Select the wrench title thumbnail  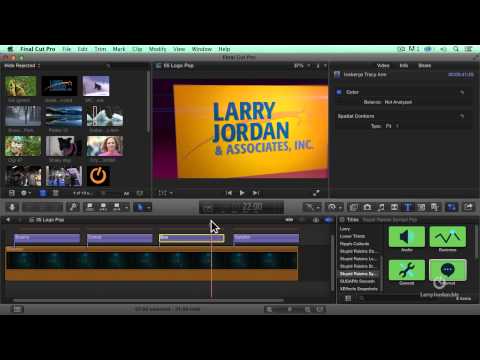point(407,270)
